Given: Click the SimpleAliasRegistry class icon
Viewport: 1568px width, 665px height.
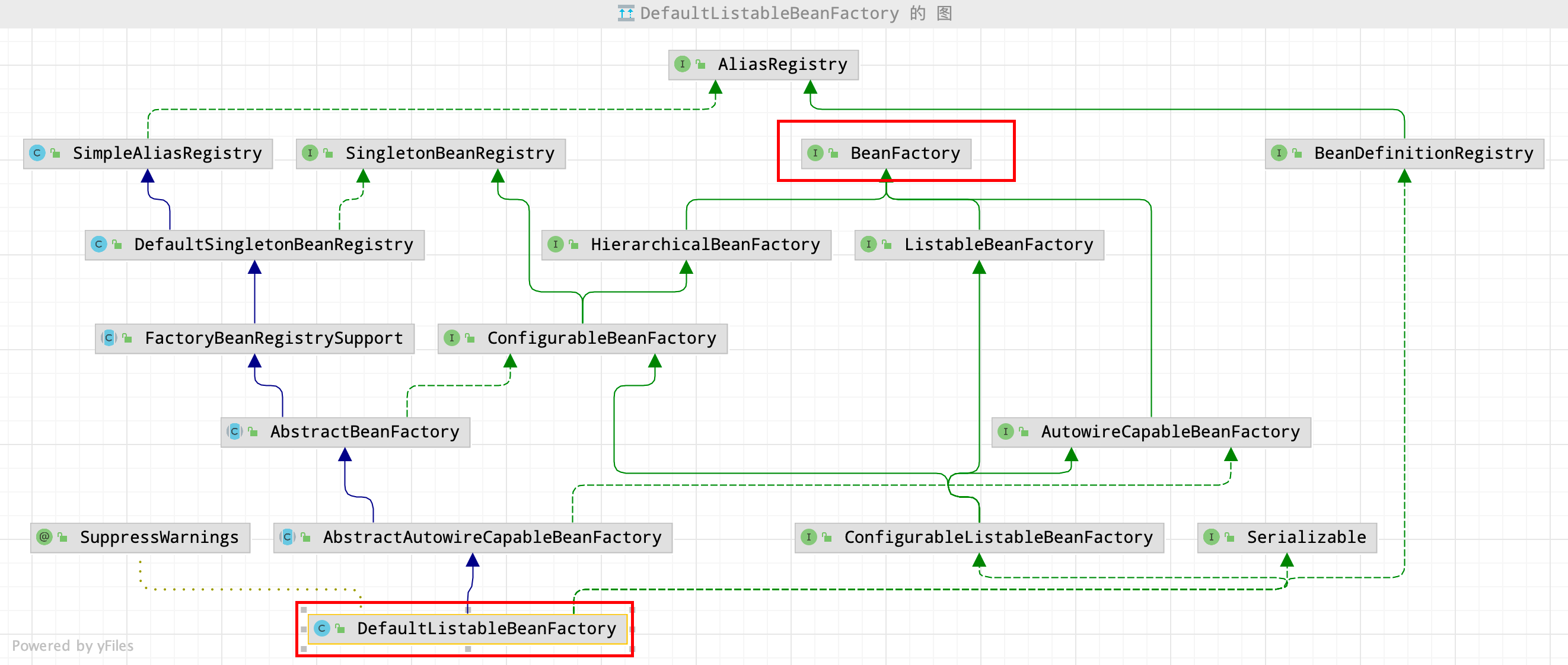Looking at the screenshot, I should pyautogui.click(x=37, y=154).
